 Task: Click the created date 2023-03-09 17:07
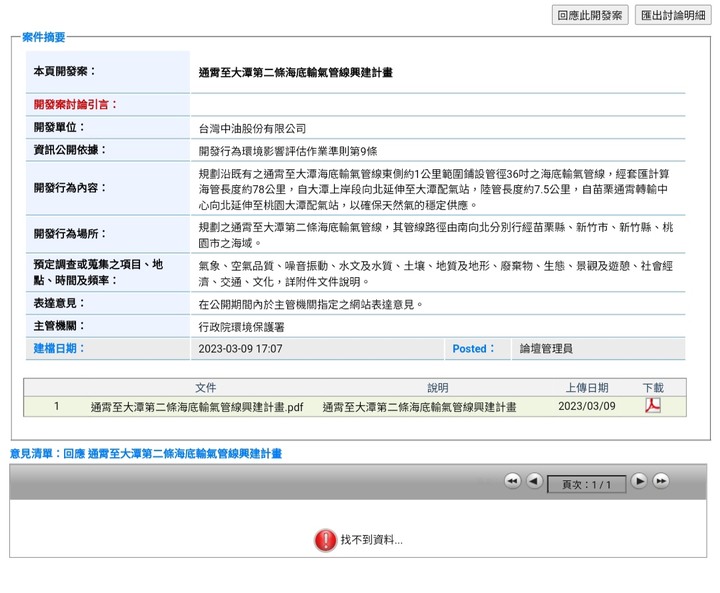(x=240, y=349)
